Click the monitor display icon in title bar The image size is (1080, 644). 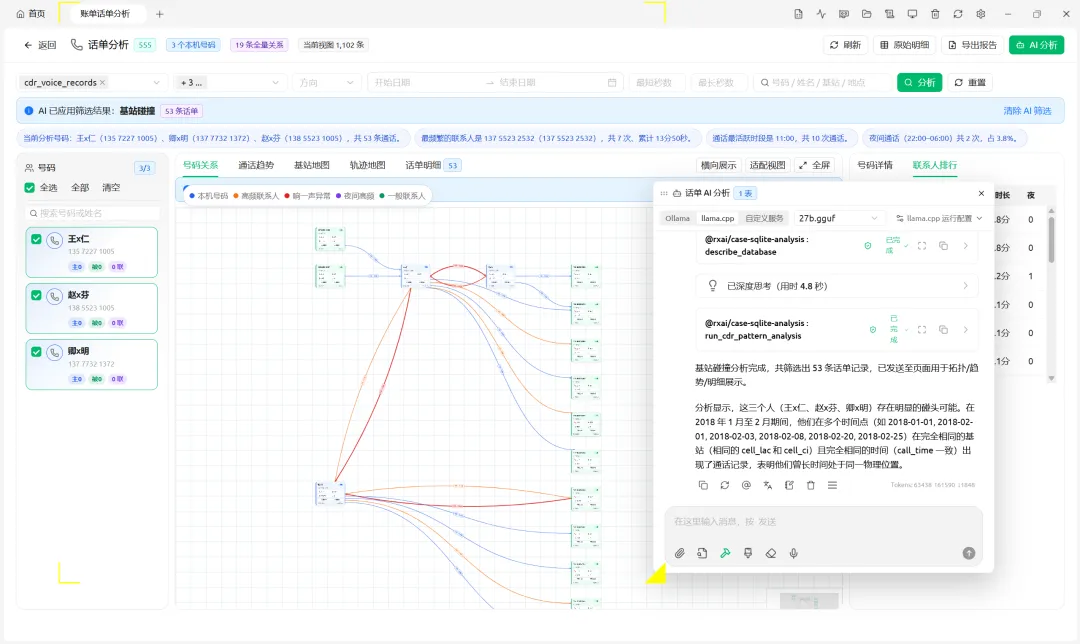click(x=912, y=14)
